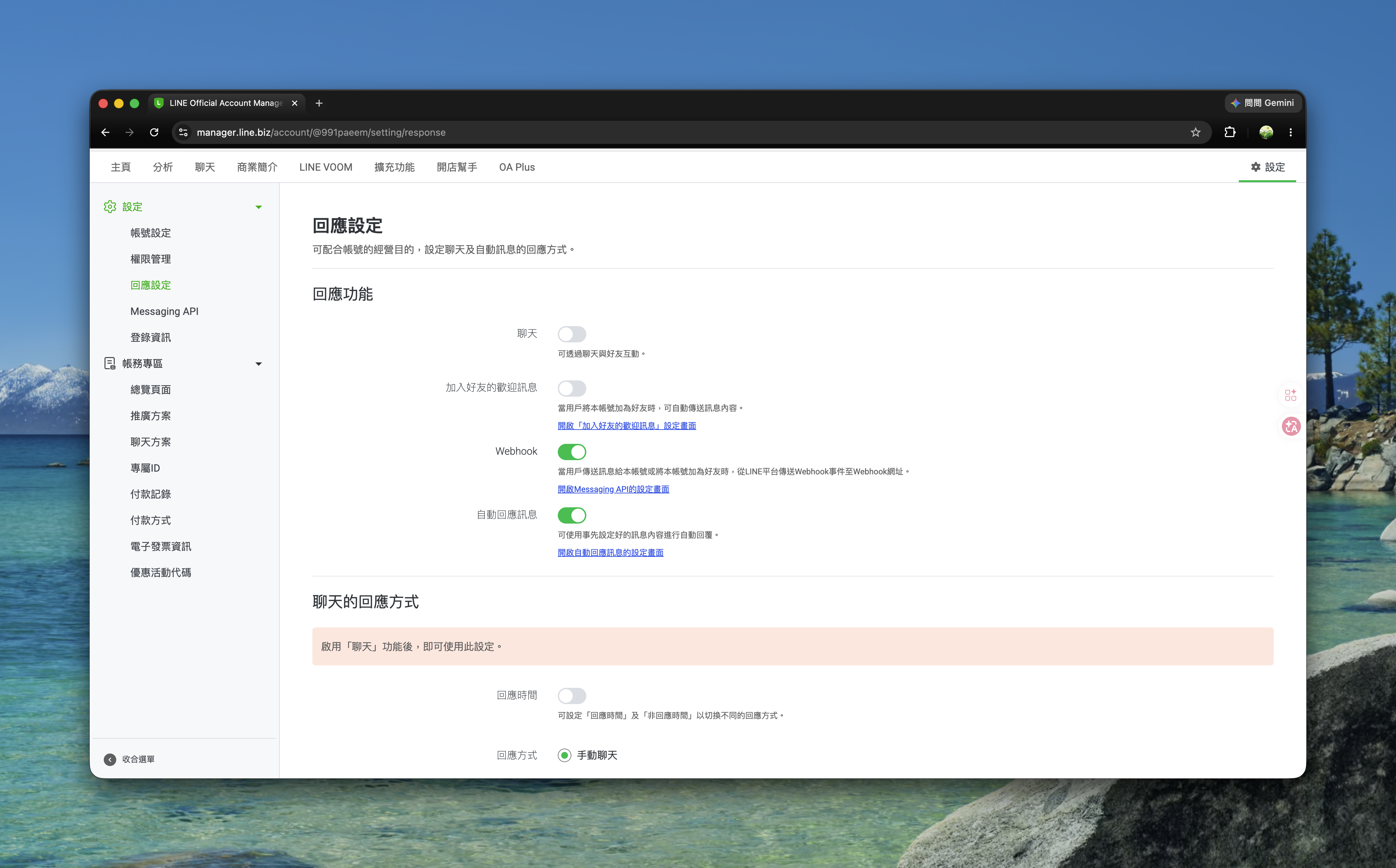Click the pink translate extension icon on the right edge
Viewport: 1396px width, 868px height.
1290,426
